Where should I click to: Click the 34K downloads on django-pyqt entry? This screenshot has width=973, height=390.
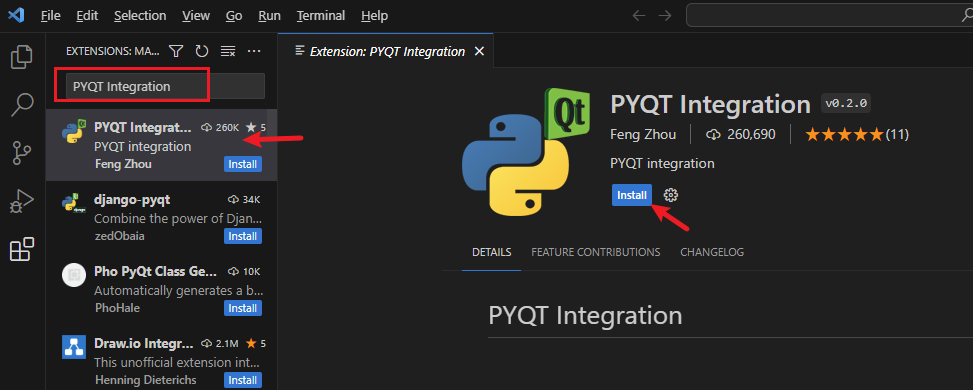click(x=244, y=200)
